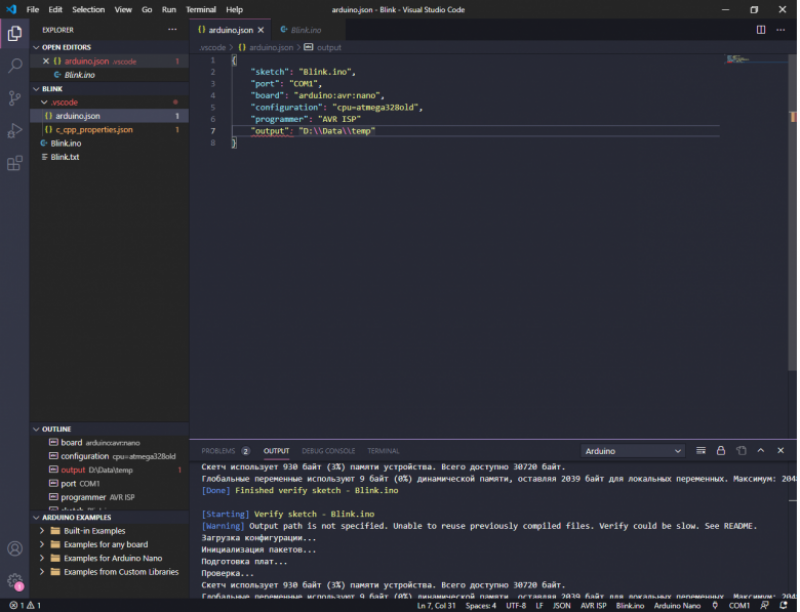The image size is (800, 612).
Task: Open the Manage gear icon
Action: coord(15,581)
